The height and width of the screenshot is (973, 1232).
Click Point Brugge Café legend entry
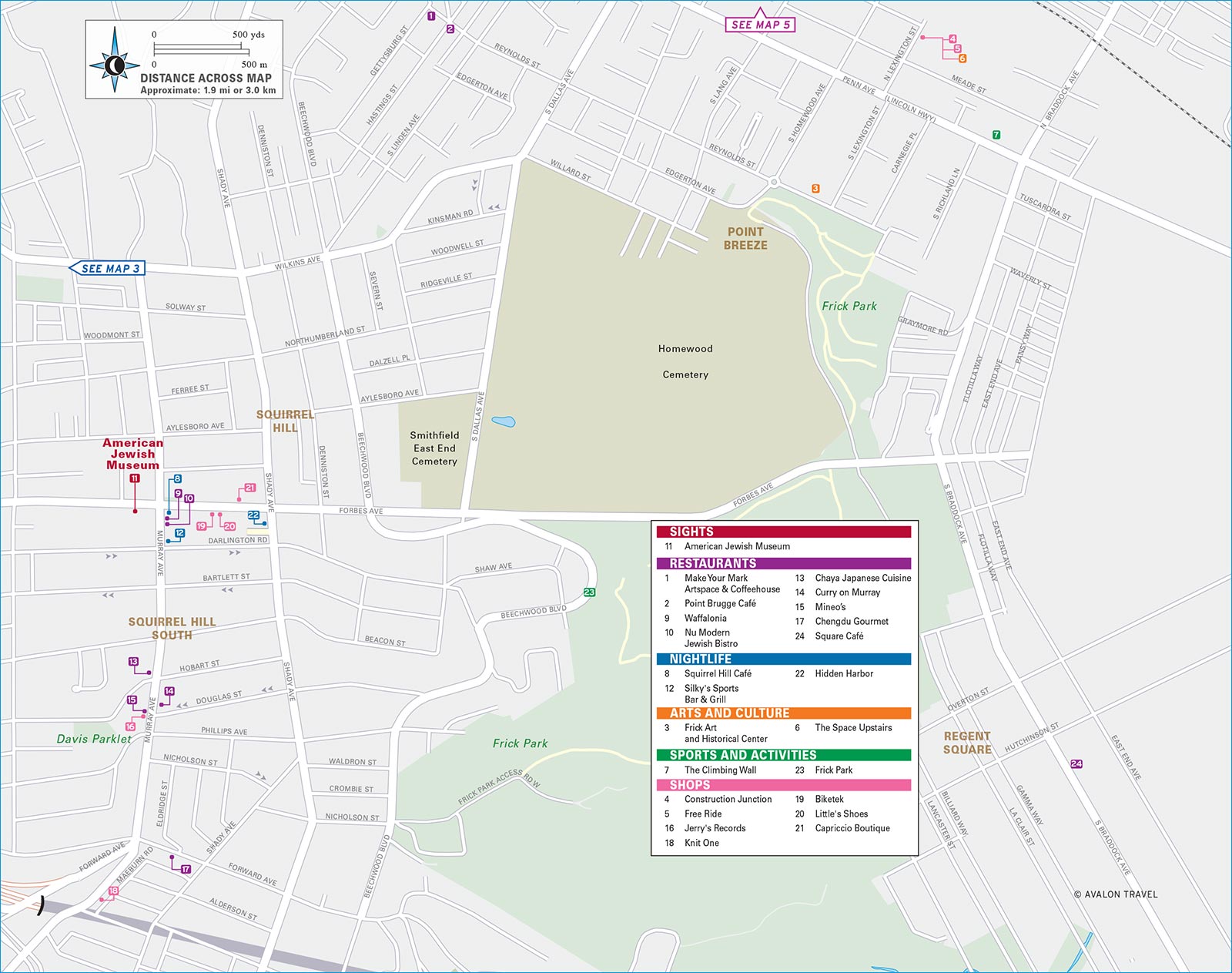[720, 603]
